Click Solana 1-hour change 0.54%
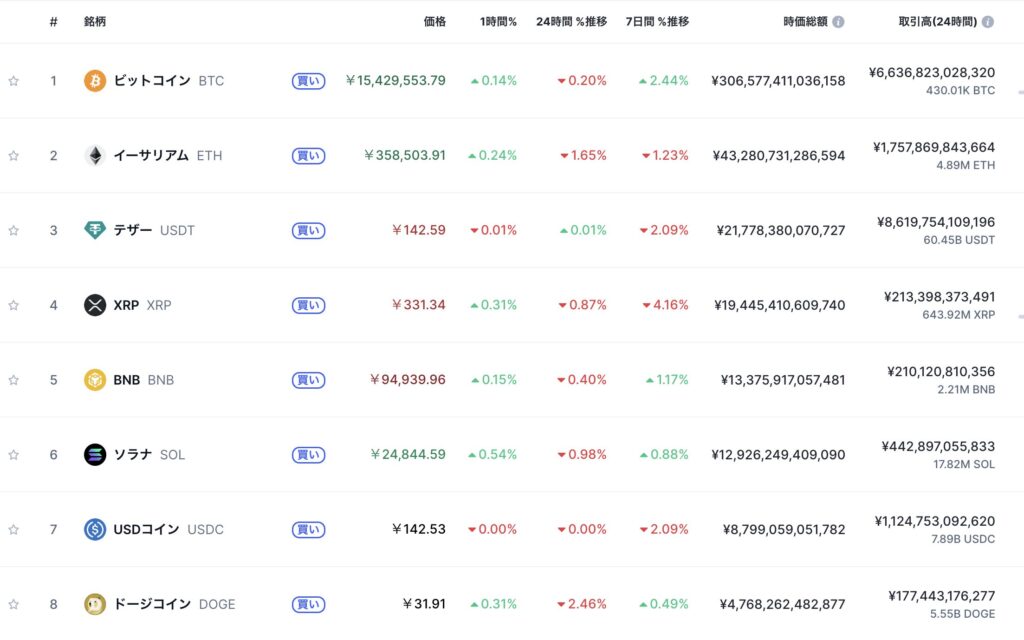Screen dimensions: 1024x640 tap(492, 455)
